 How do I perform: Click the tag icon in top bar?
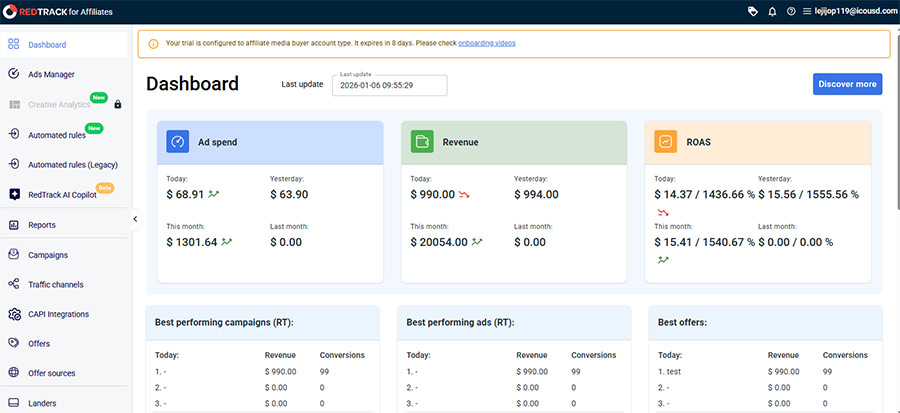[x=752, y=11]
